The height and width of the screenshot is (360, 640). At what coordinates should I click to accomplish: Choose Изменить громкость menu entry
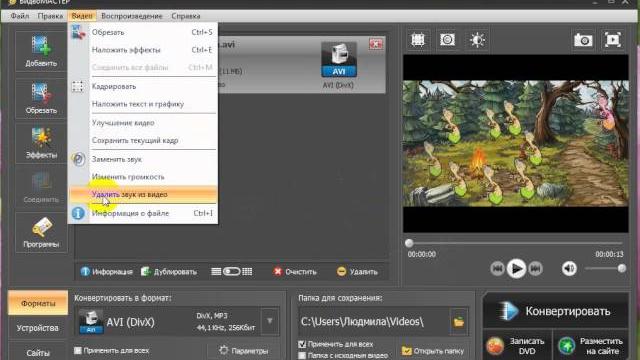[x=143, y=177]
